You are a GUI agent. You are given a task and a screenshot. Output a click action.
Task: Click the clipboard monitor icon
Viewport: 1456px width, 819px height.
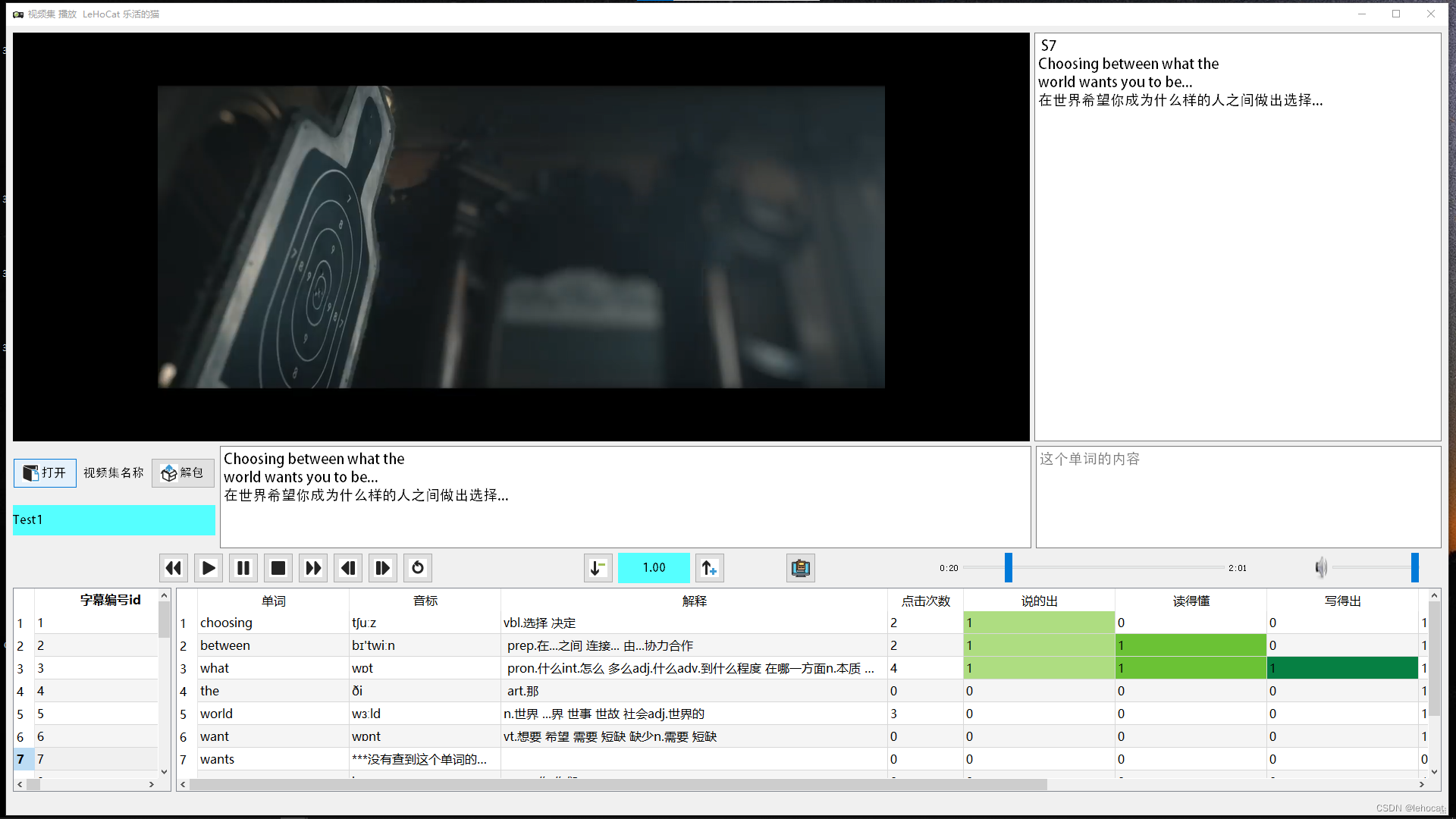pyautogui.click(x=800, y=568)
